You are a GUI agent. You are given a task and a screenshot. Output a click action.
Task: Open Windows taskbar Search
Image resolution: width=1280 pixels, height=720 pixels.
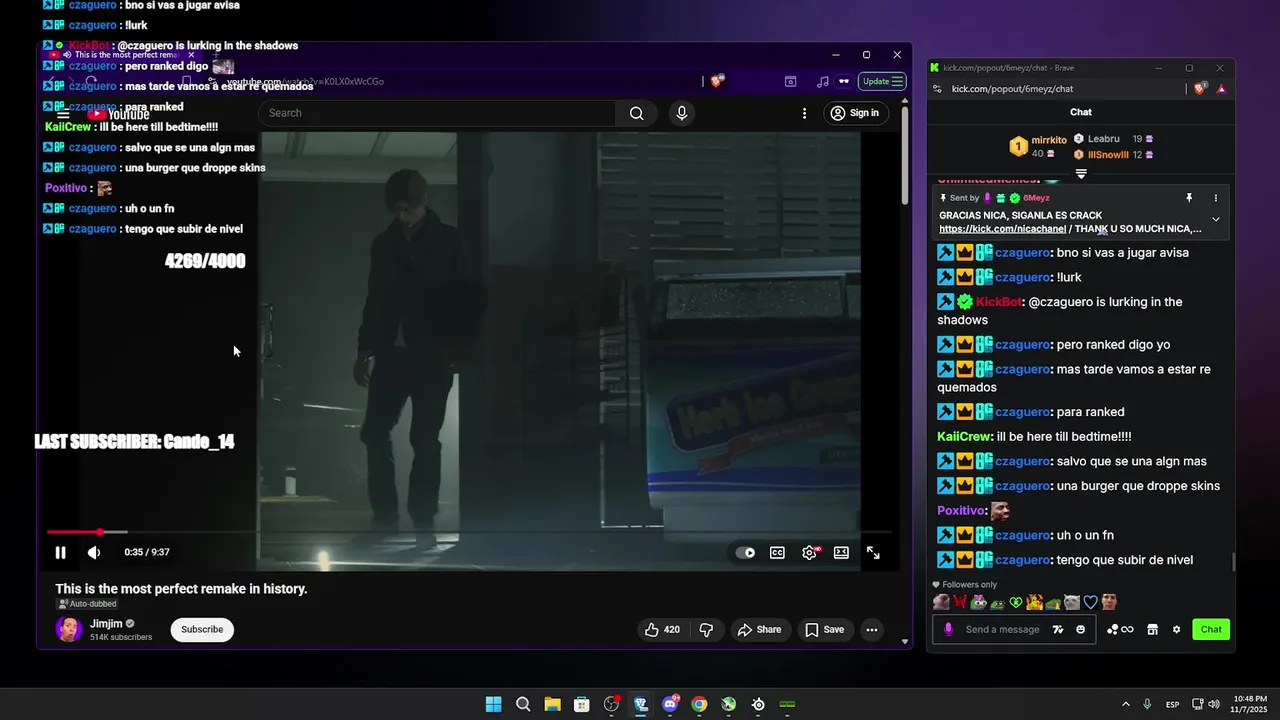[x=523, y=704]
